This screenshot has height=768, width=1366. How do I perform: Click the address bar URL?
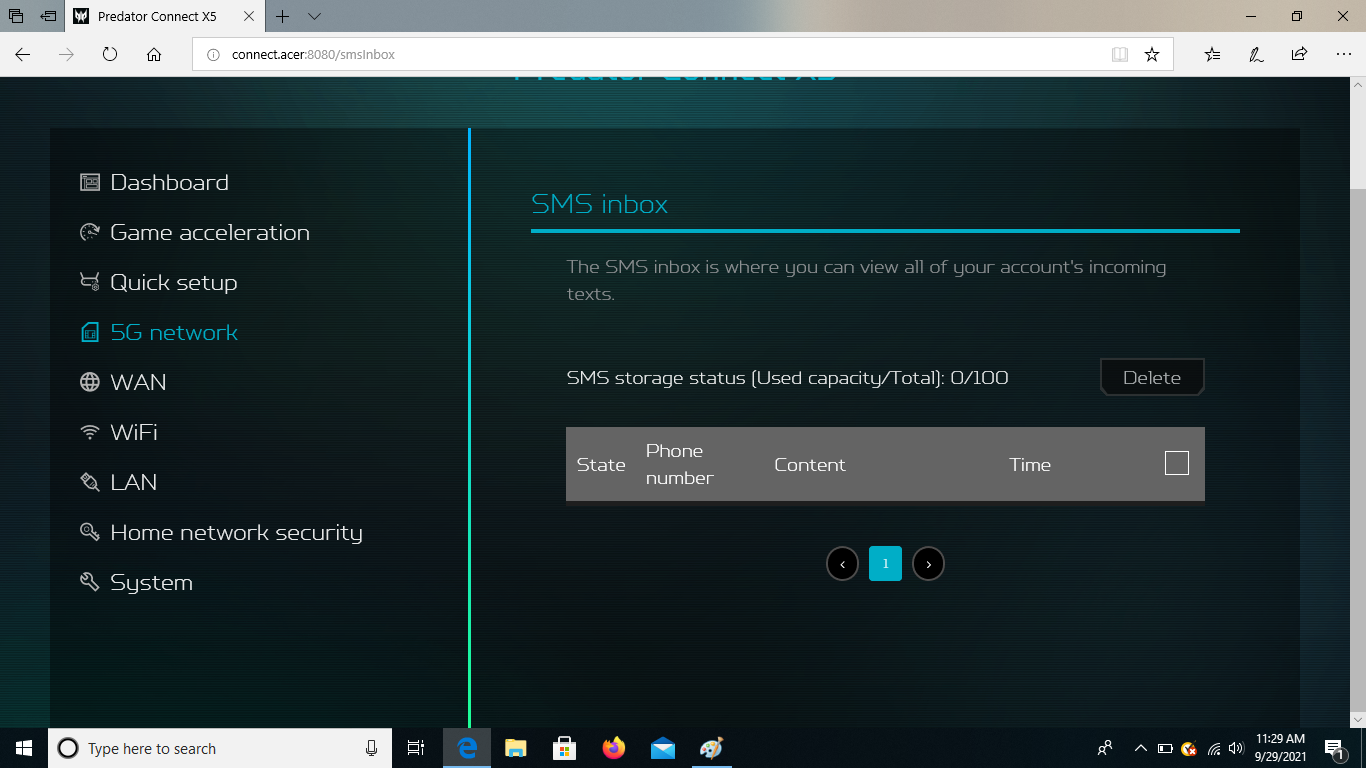coord(313,55)
